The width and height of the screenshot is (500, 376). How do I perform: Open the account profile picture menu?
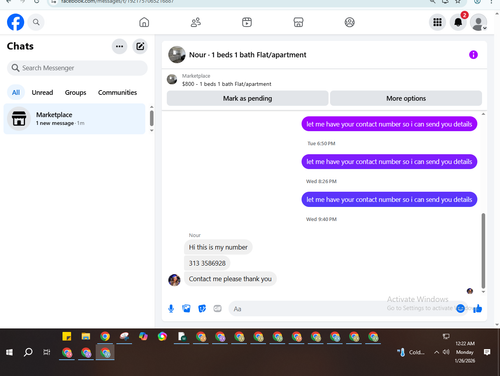(x=479, y=22)
